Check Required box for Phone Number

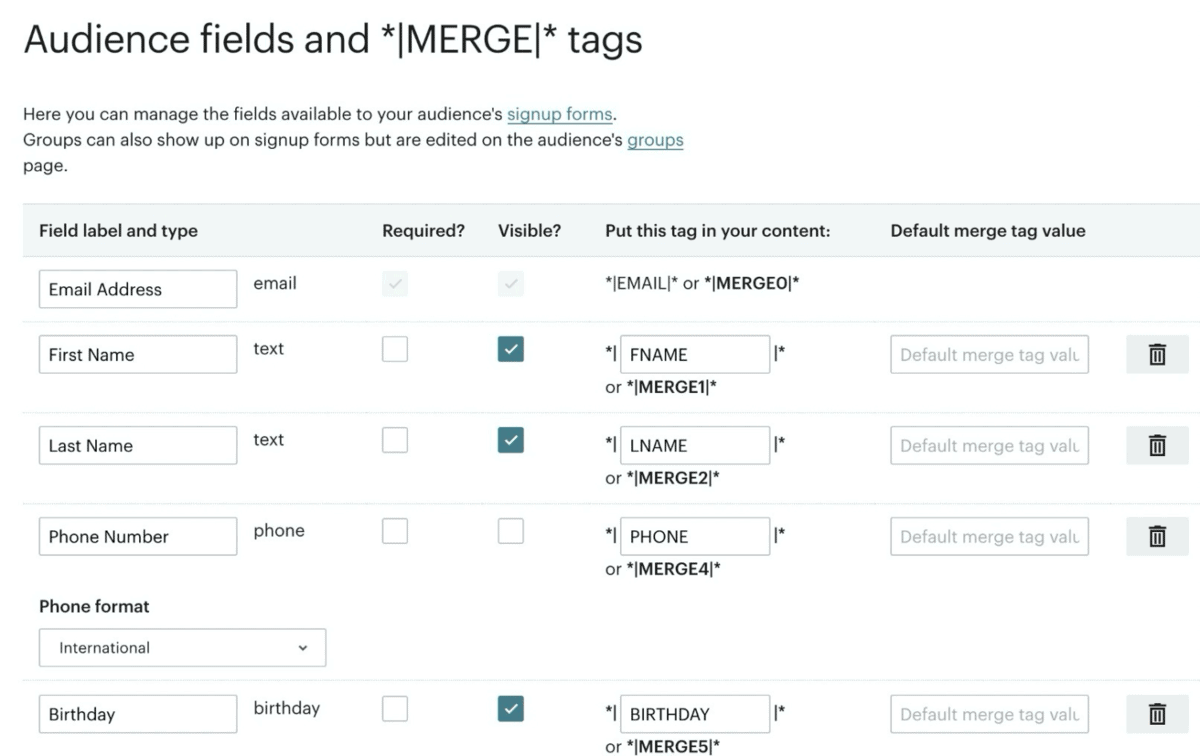[x=395, y=531]
